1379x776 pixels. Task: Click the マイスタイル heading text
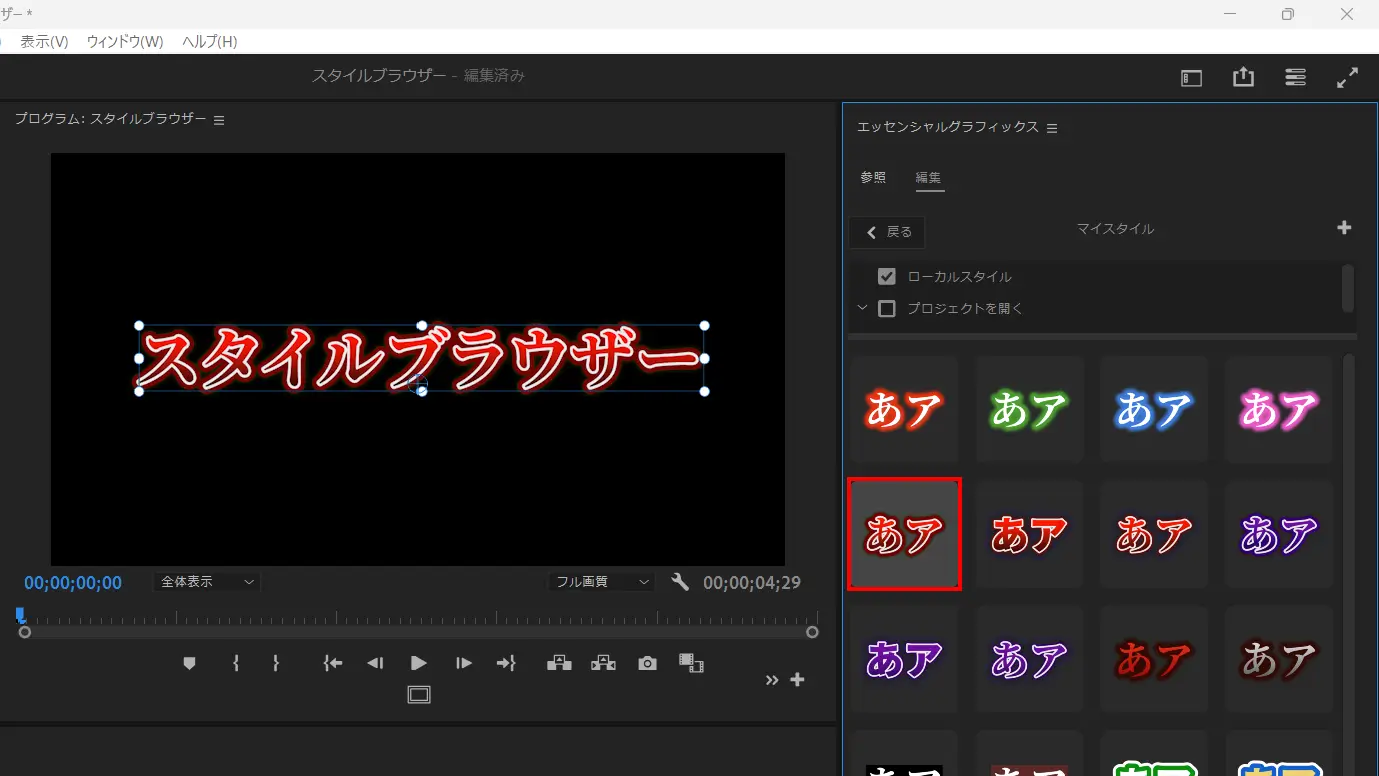coord(1115,229)
